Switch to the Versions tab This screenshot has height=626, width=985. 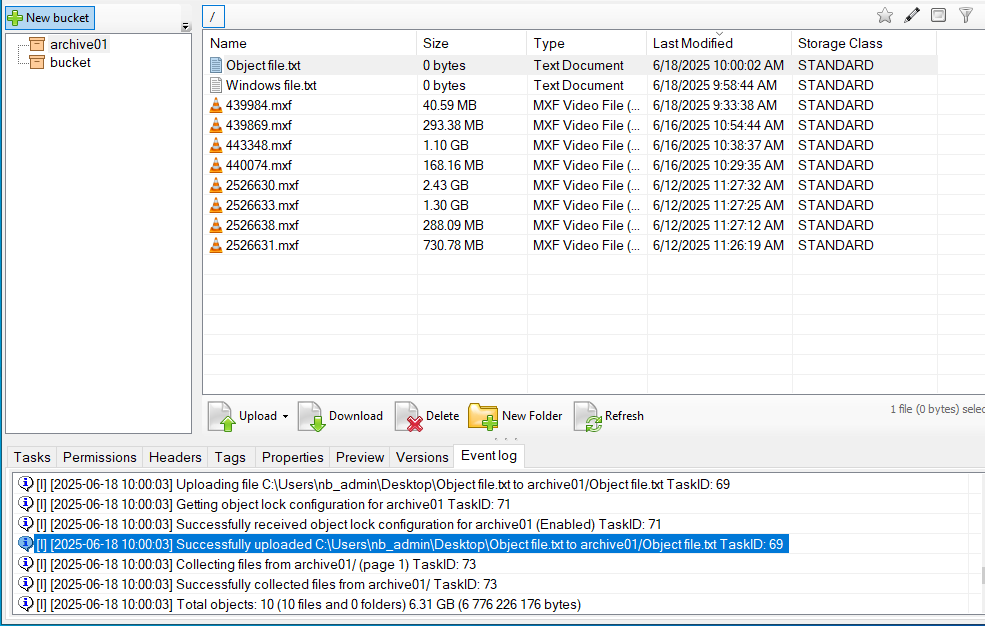(x=422, y=457)
